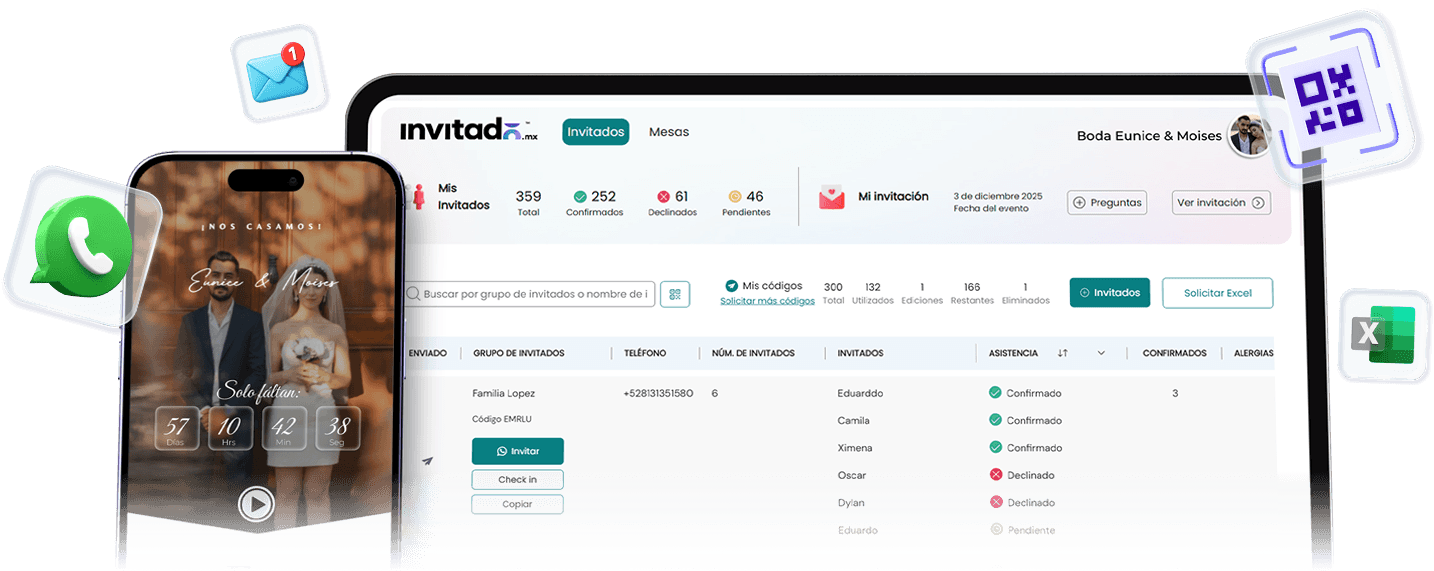Click the QR code scanner button by the search box
This screenshot has height=571, width=1434.
click(x=675, y=294)
